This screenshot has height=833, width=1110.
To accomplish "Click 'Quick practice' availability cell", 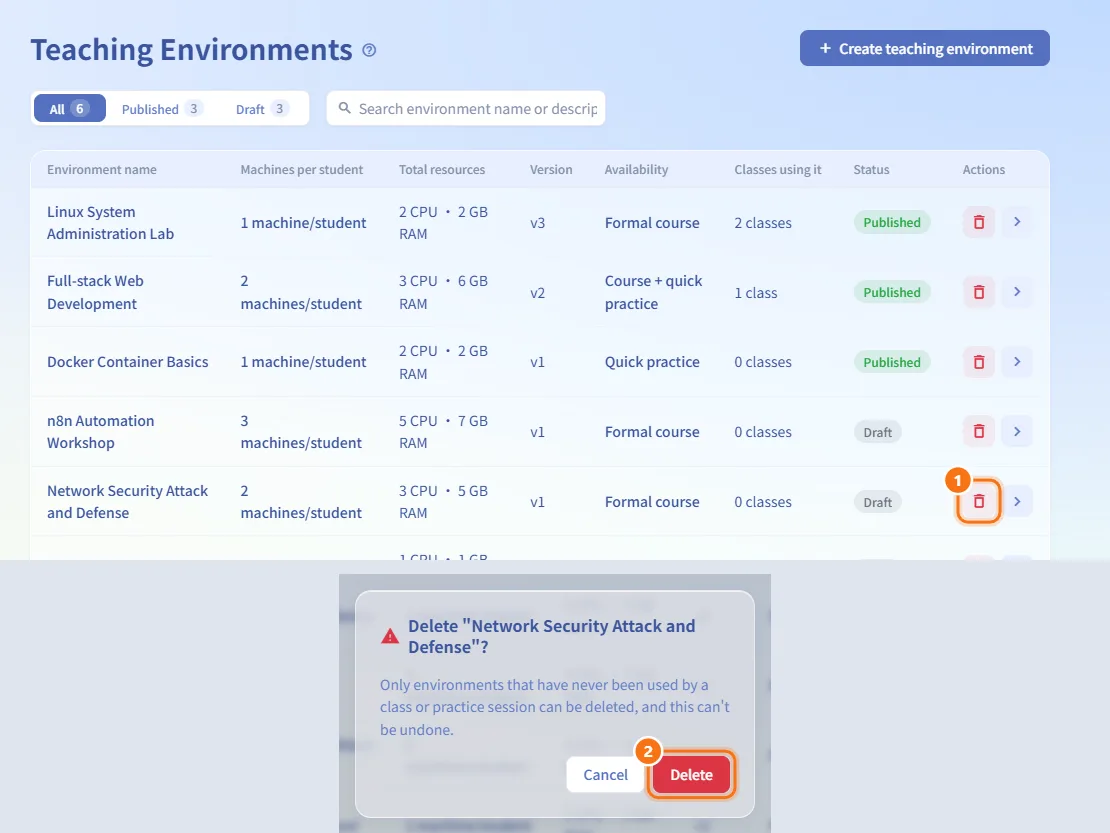I will pos(652,362).
